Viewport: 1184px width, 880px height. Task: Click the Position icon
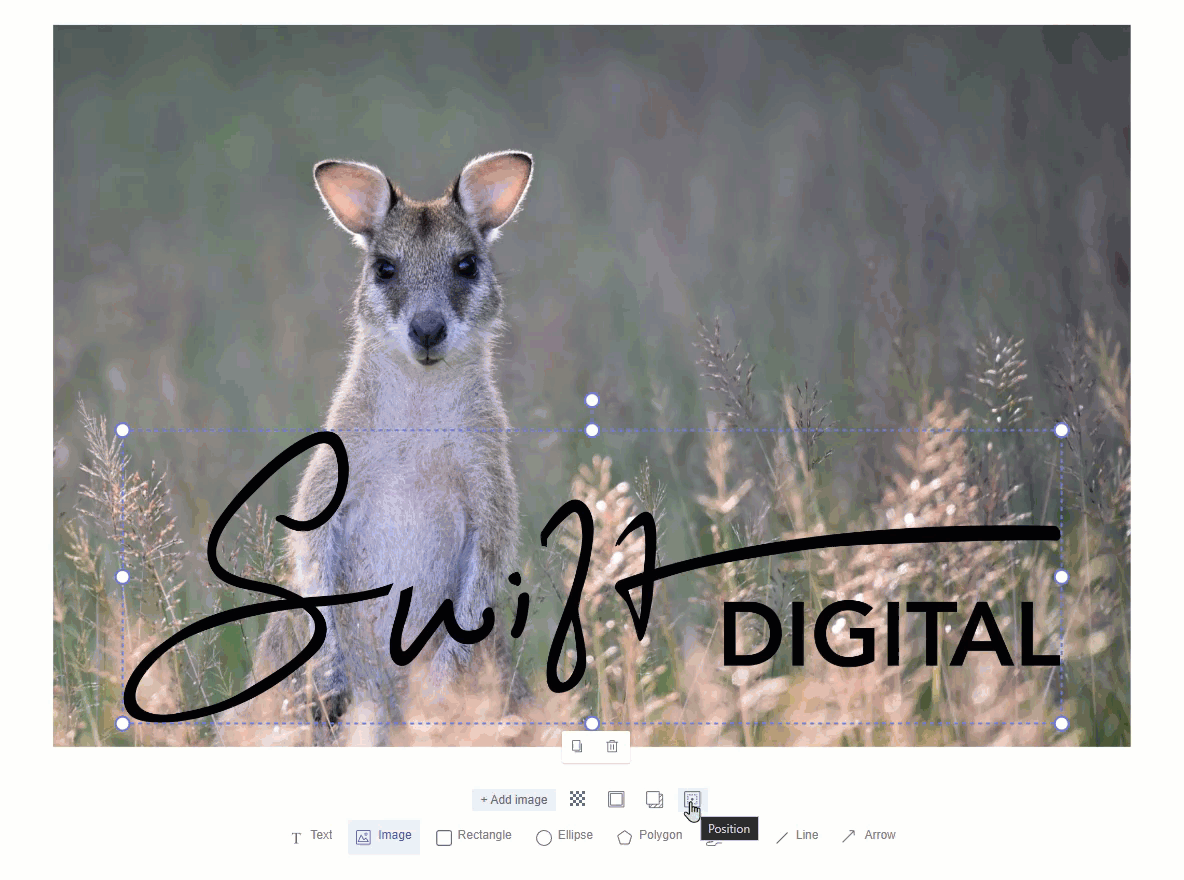click(x=692, y=799)
